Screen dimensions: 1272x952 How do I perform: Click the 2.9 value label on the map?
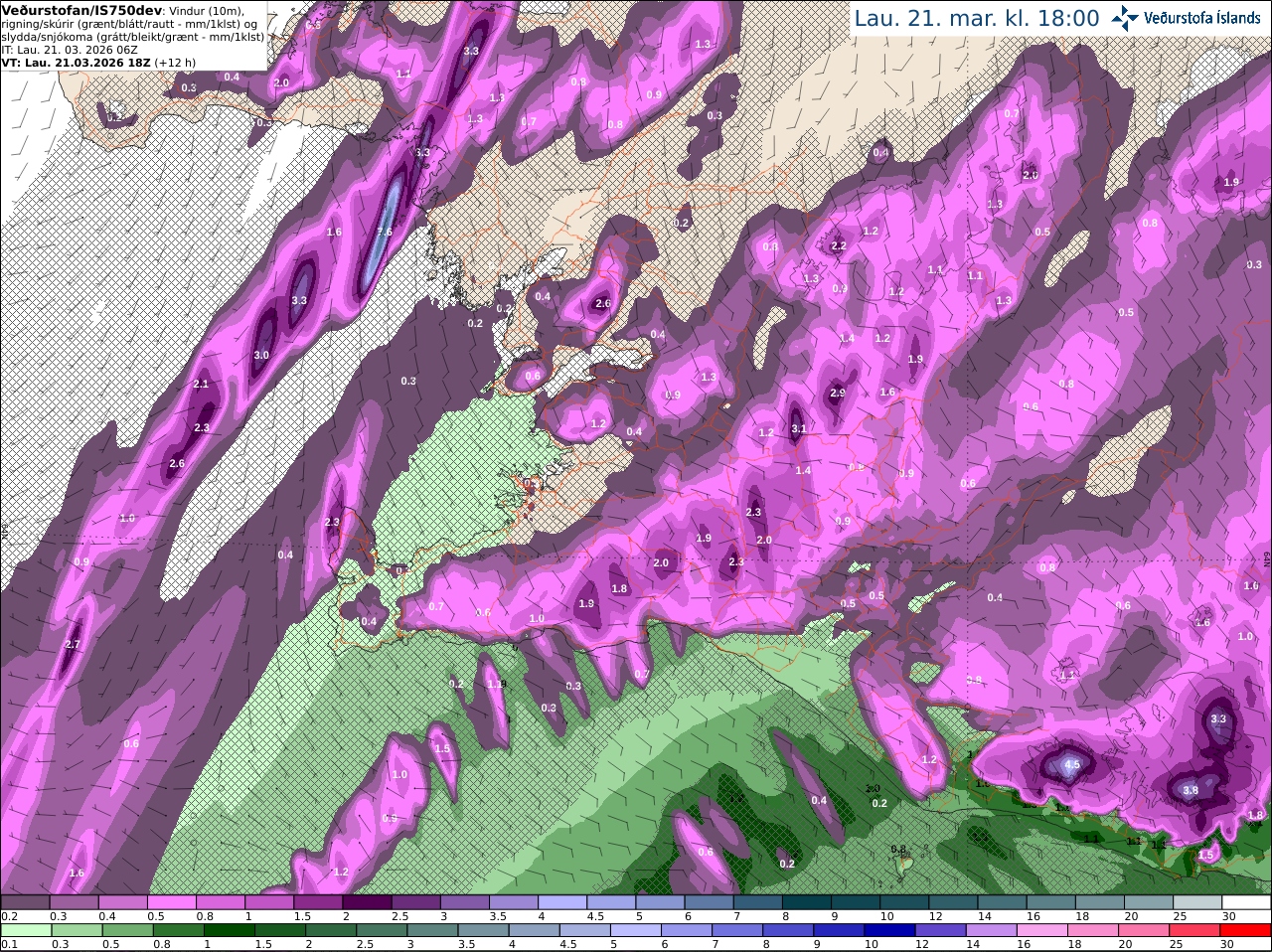[837, 393]
